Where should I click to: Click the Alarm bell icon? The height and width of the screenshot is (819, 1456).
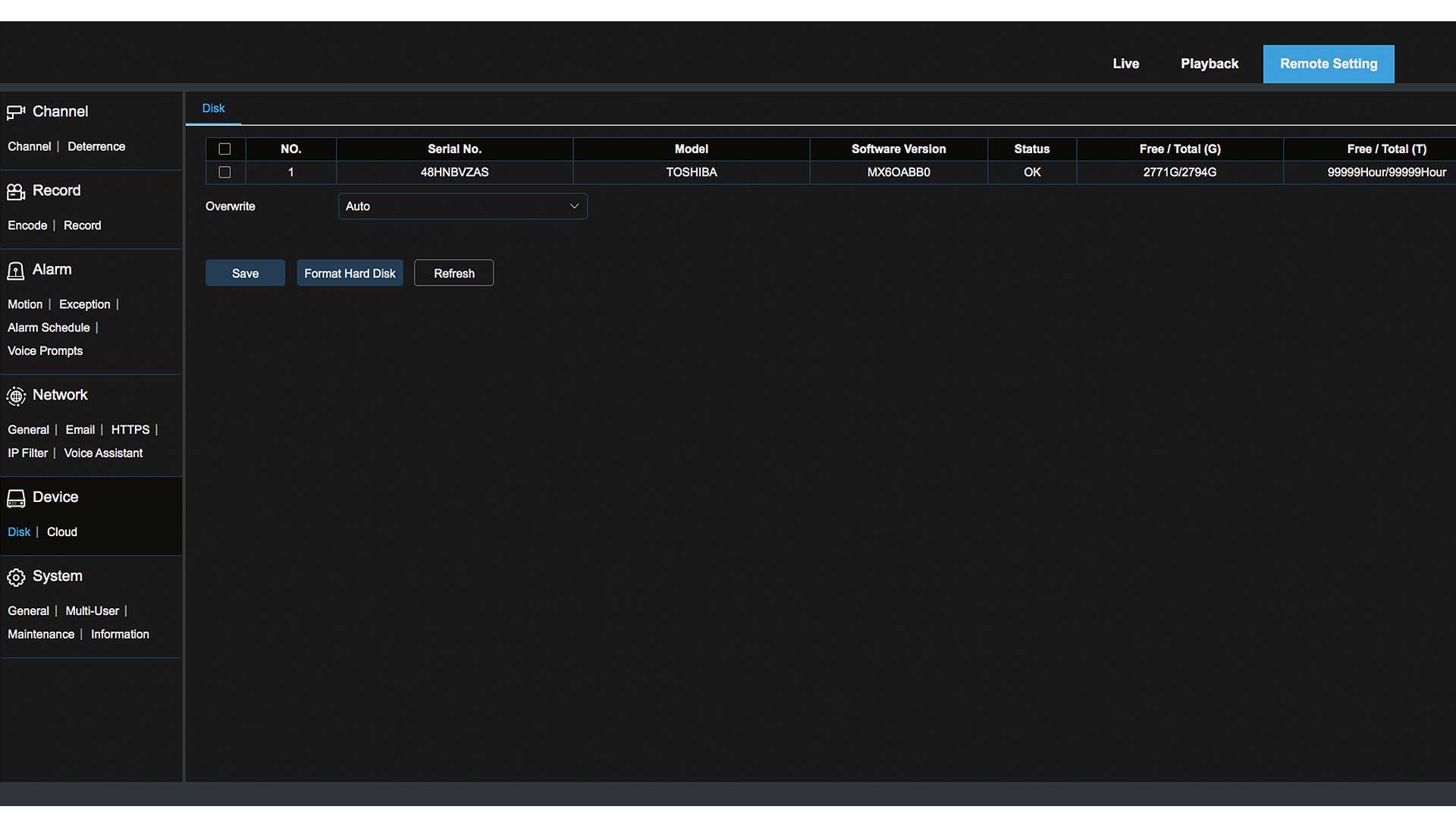(x=16, y=271)
